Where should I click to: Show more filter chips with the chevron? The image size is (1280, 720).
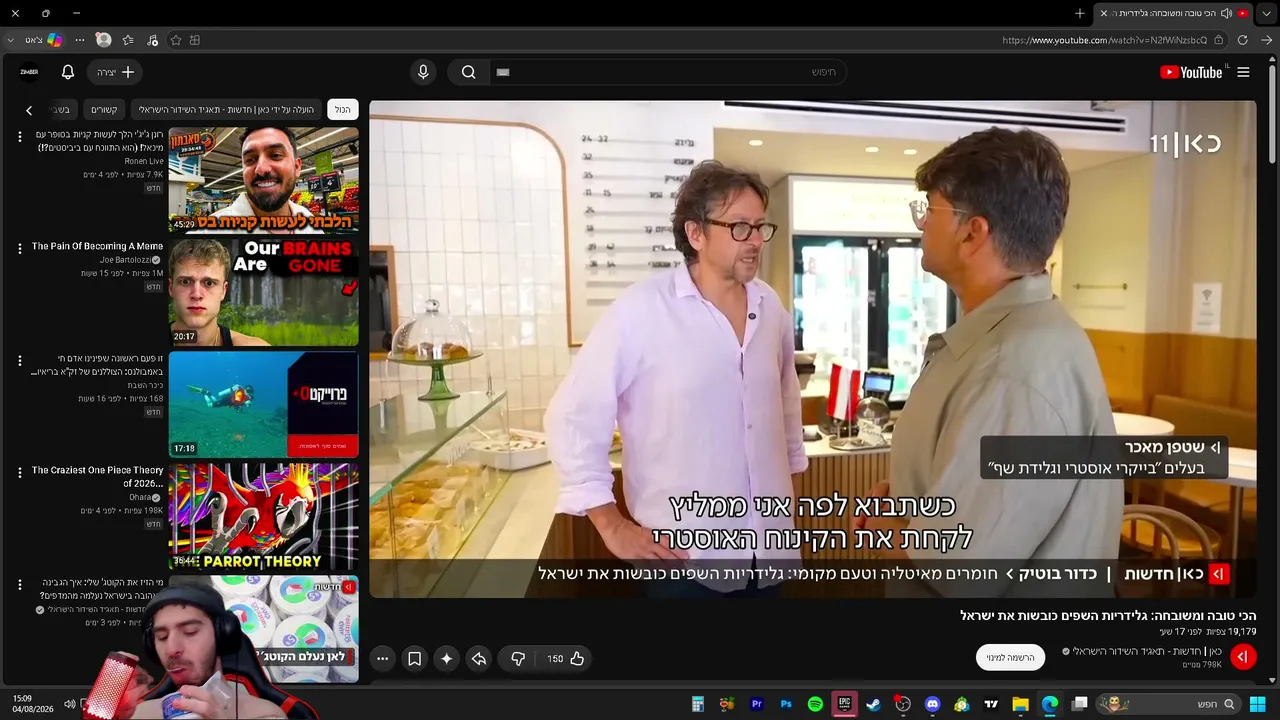[29, 110]
